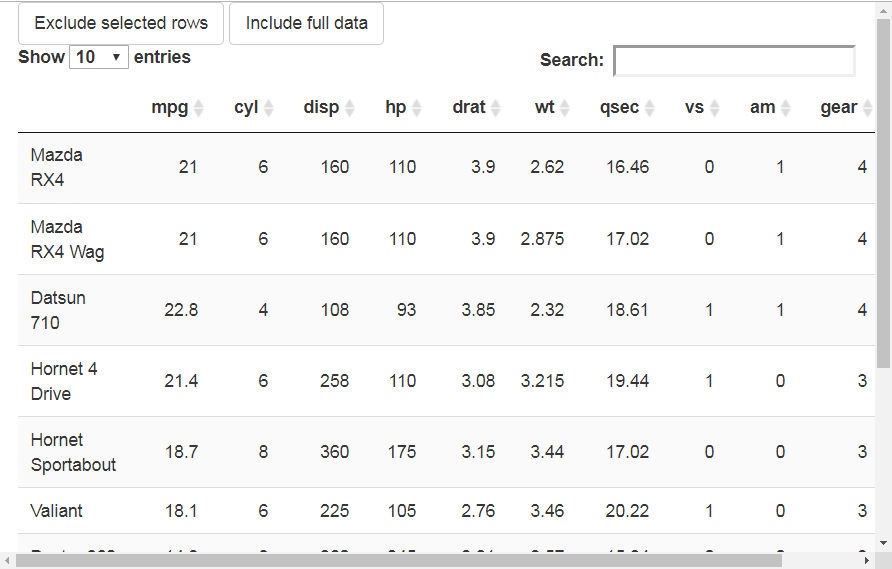Sort table by am column arrows

pos(785,108)
